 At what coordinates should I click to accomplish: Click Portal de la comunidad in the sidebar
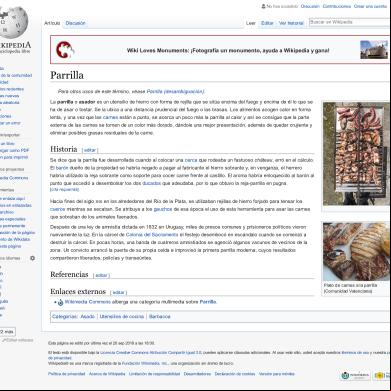16,76
